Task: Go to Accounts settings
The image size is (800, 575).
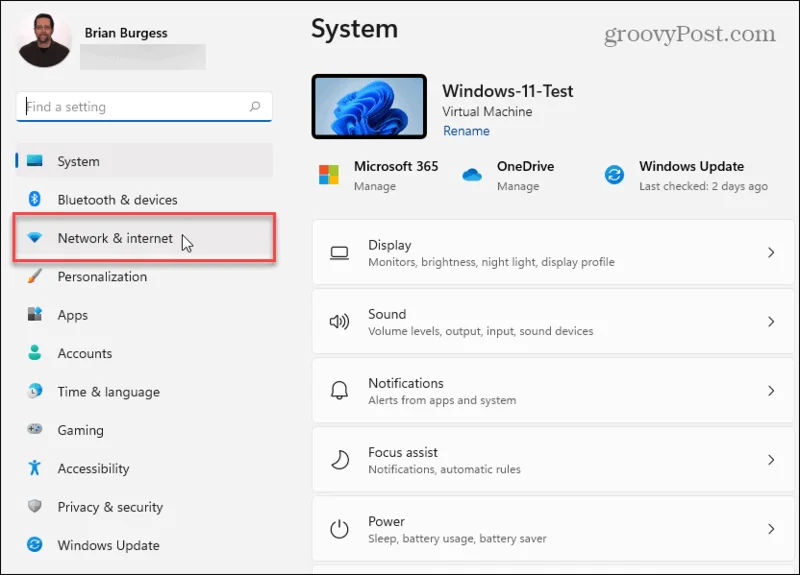Action: click(x=144, y=353)
